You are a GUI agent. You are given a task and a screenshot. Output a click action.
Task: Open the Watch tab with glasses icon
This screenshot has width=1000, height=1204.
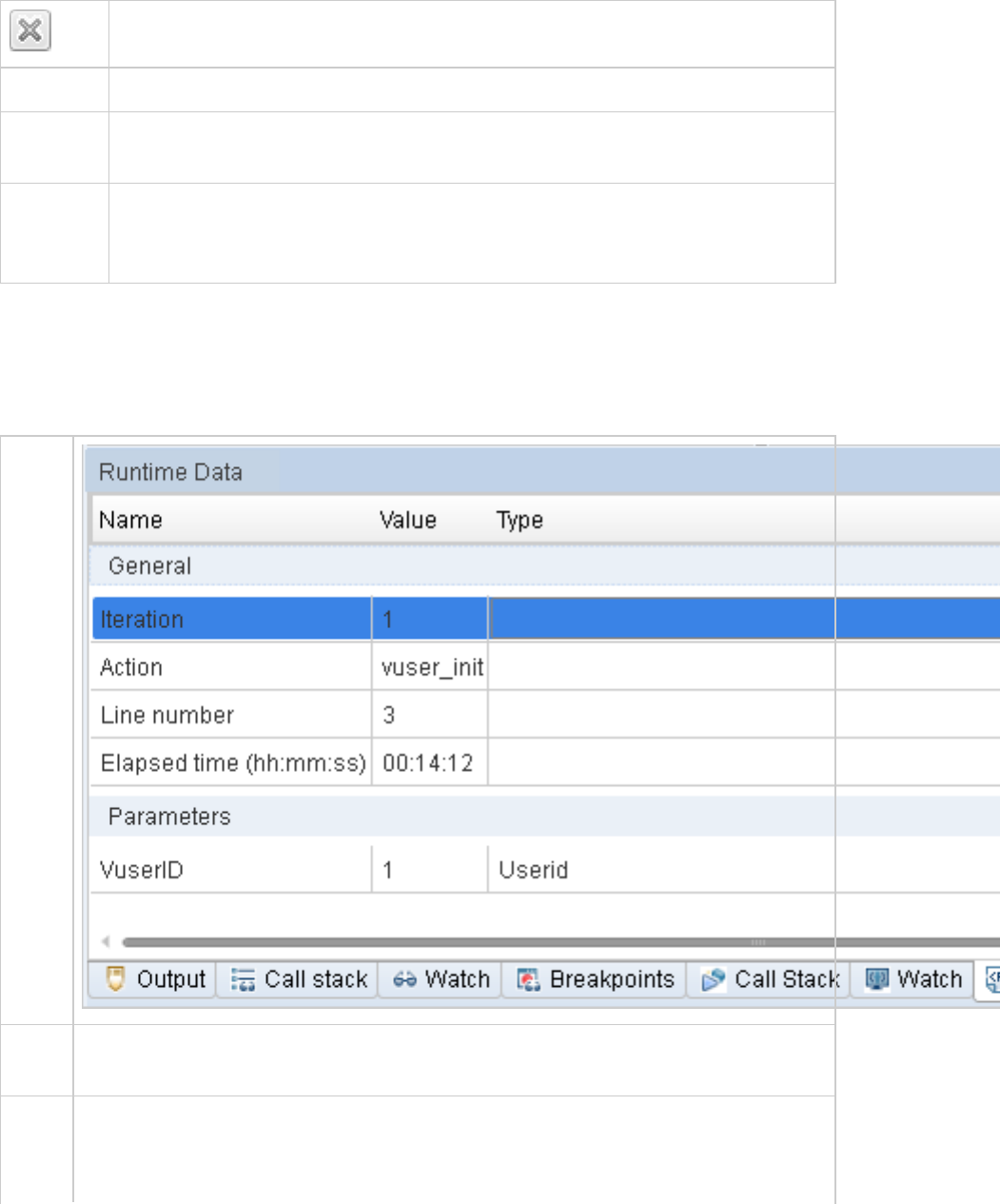pos(441,979)
